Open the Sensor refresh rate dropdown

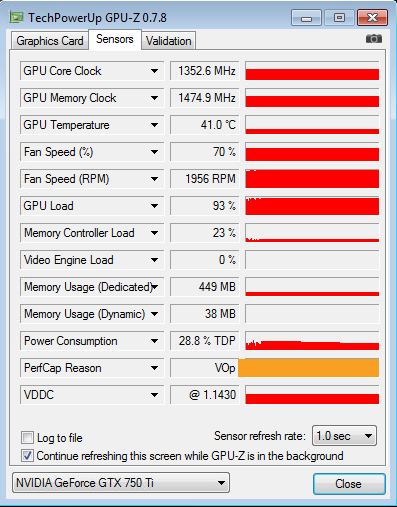344,436
